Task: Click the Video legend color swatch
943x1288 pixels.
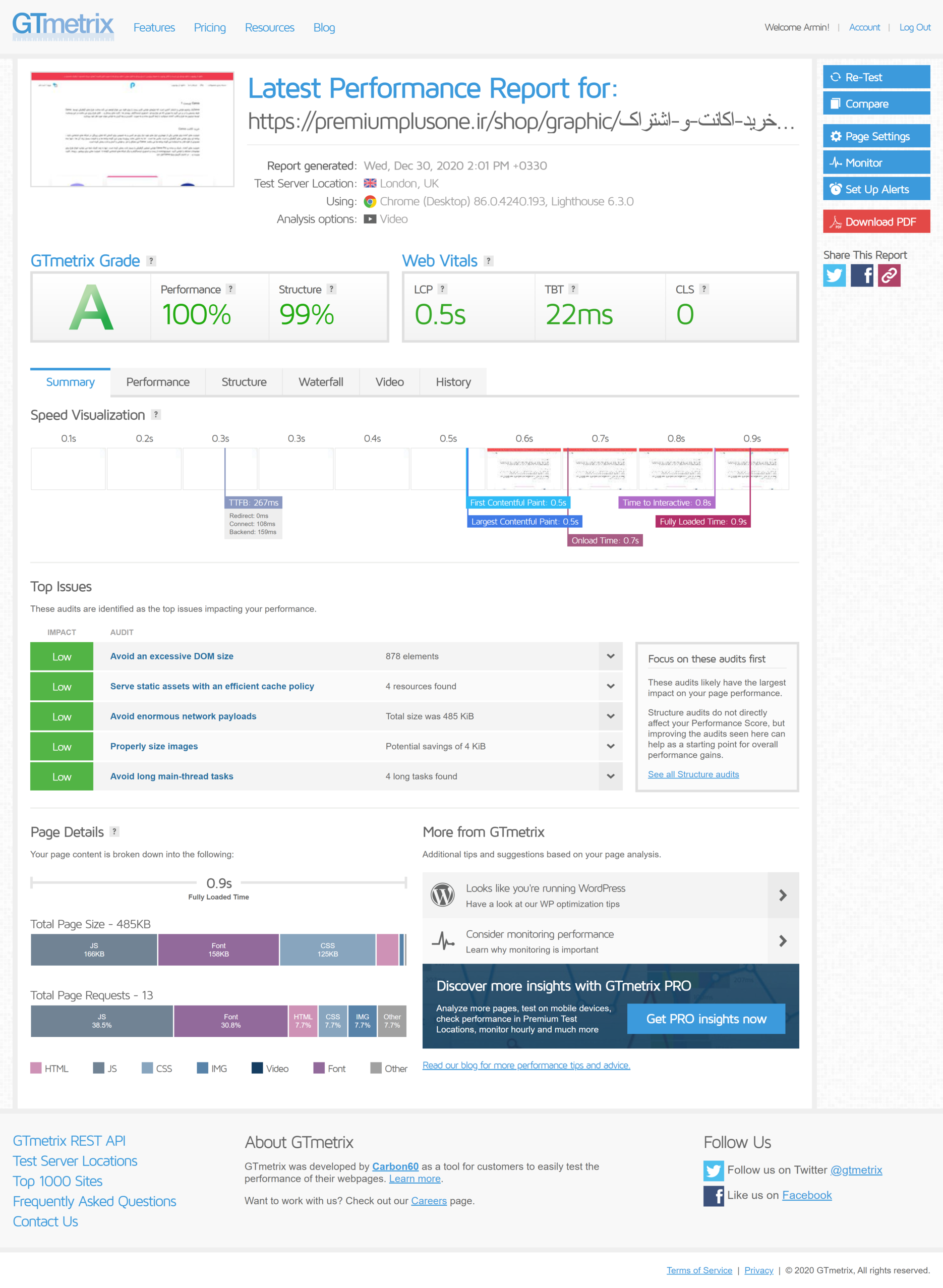Action: [258, 1068]
